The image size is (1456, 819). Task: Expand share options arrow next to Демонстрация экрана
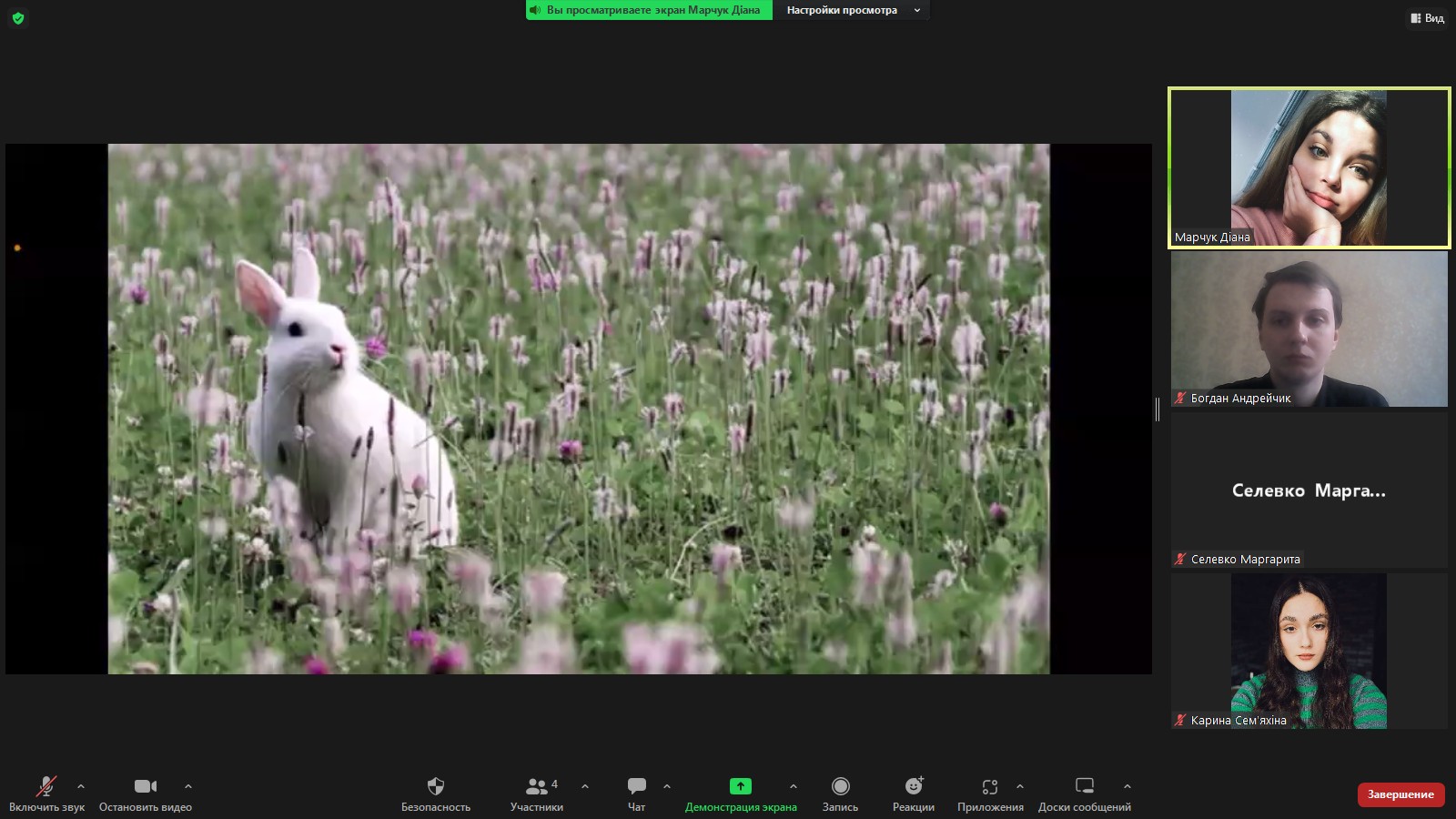(x=794, y=786)
